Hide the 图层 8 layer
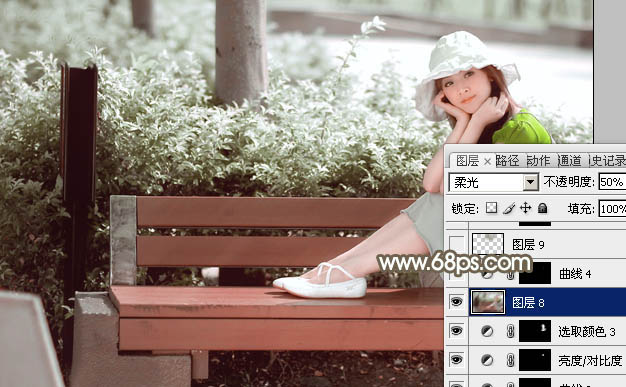Screen dimensions: 626x387 (x=456, y=302)
